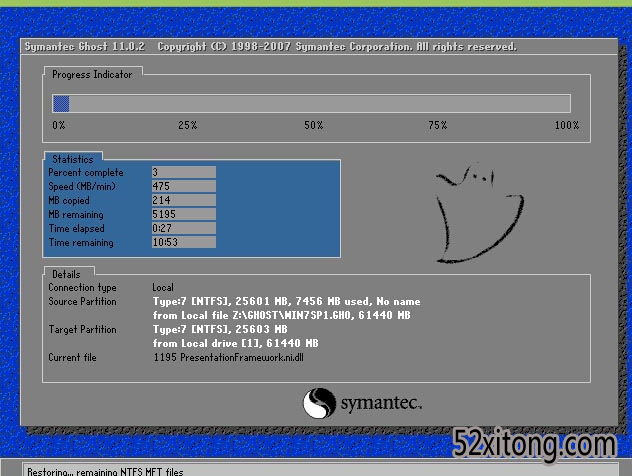Image resolution: width=632 pixels, height=476 pixels.
Task: Click the WIN7SP1.GHO source file path line
Action: (281, 315)
